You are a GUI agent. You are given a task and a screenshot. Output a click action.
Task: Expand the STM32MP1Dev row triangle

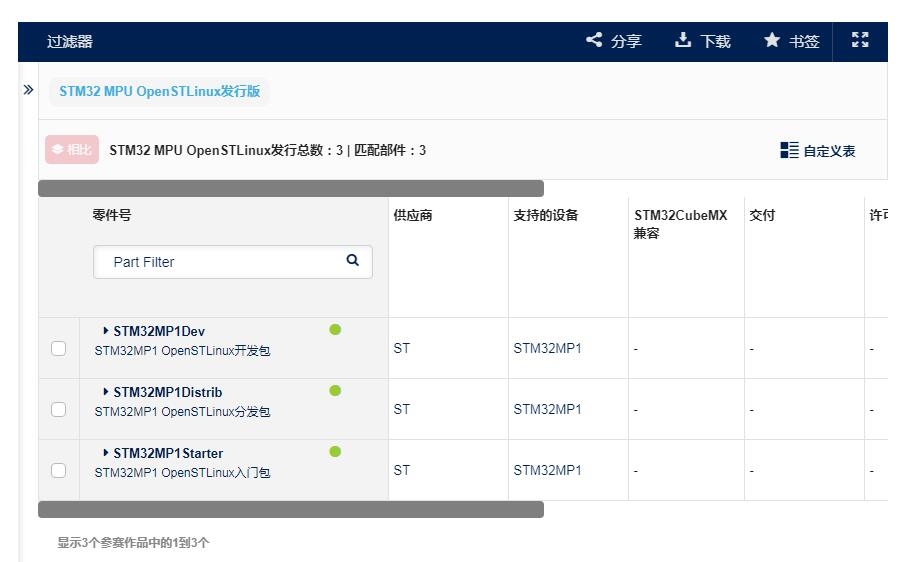106,330
